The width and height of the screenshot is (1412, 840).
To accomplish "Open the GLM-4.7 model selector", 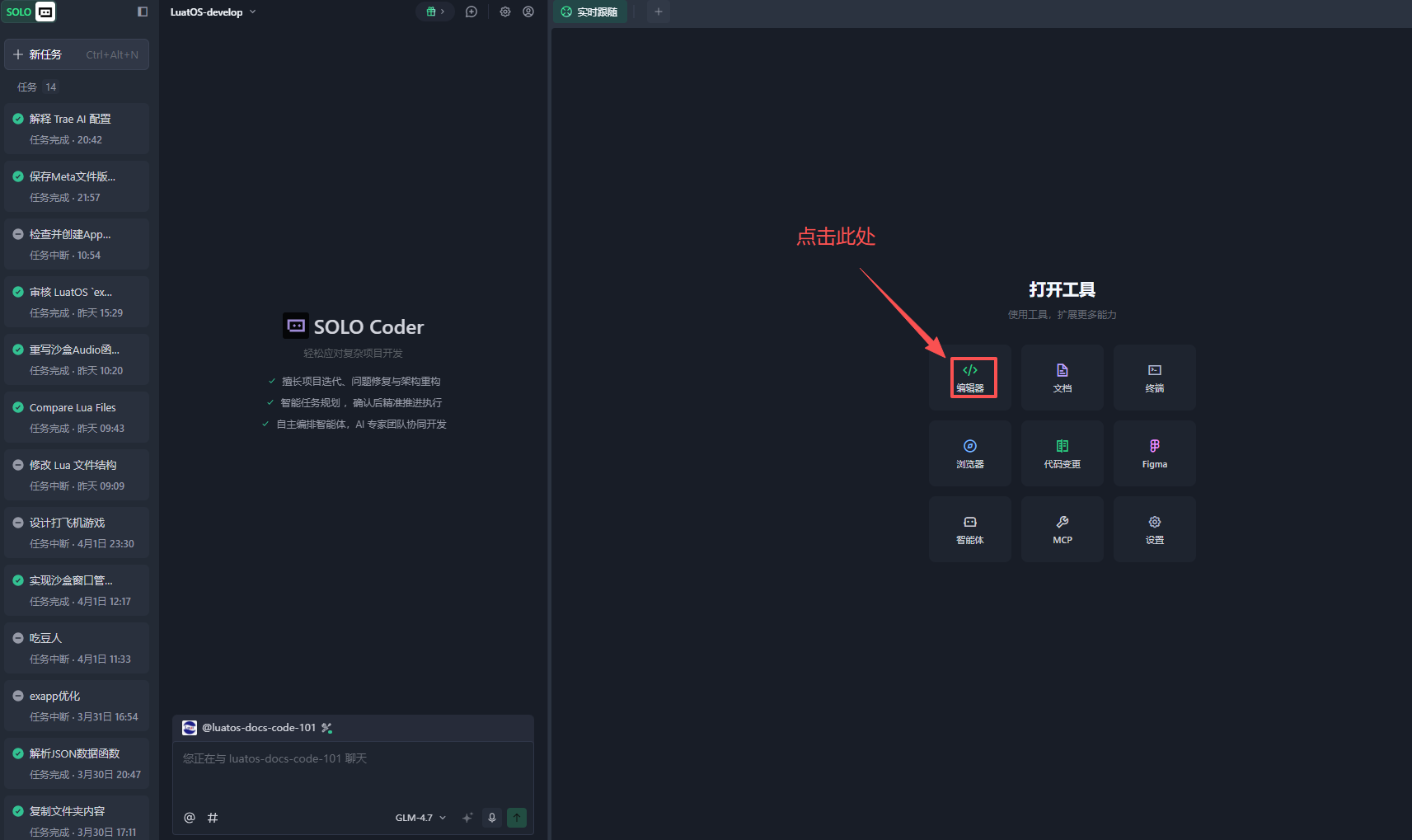I will (x=420, y=818).
